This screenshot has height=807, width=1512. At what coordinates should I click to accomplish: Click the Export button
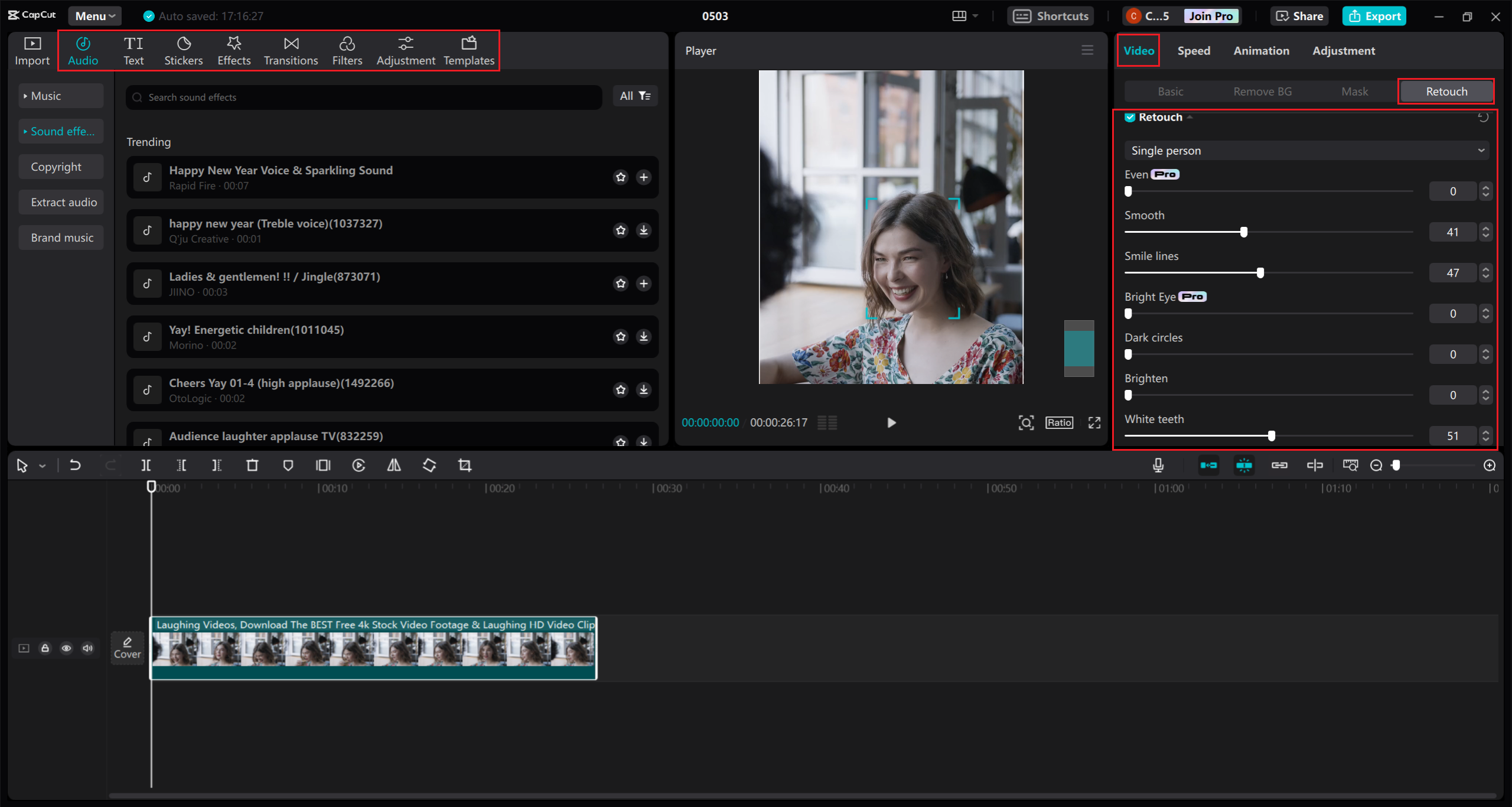[x=1374, y=16]
